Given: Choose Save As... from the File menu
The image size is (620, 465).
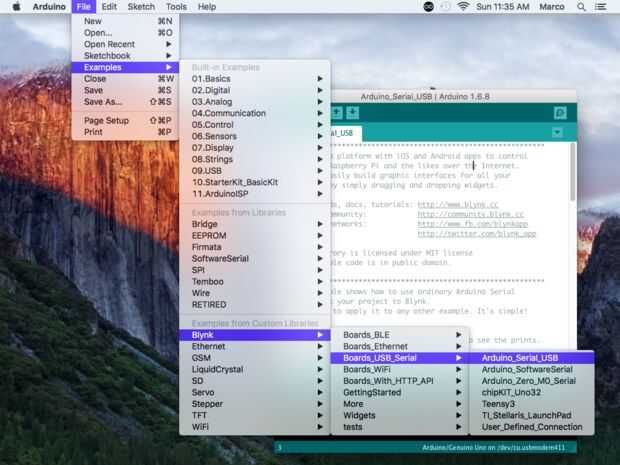Looking at the screenshot, I should coord(125,102).
